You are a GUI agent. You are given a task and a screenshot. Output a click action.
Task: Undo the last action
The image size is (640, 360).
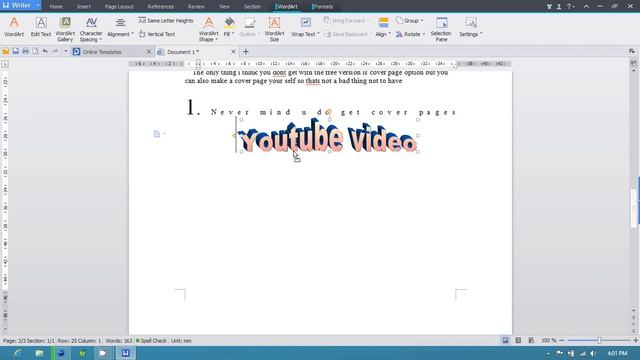point(45,51)
